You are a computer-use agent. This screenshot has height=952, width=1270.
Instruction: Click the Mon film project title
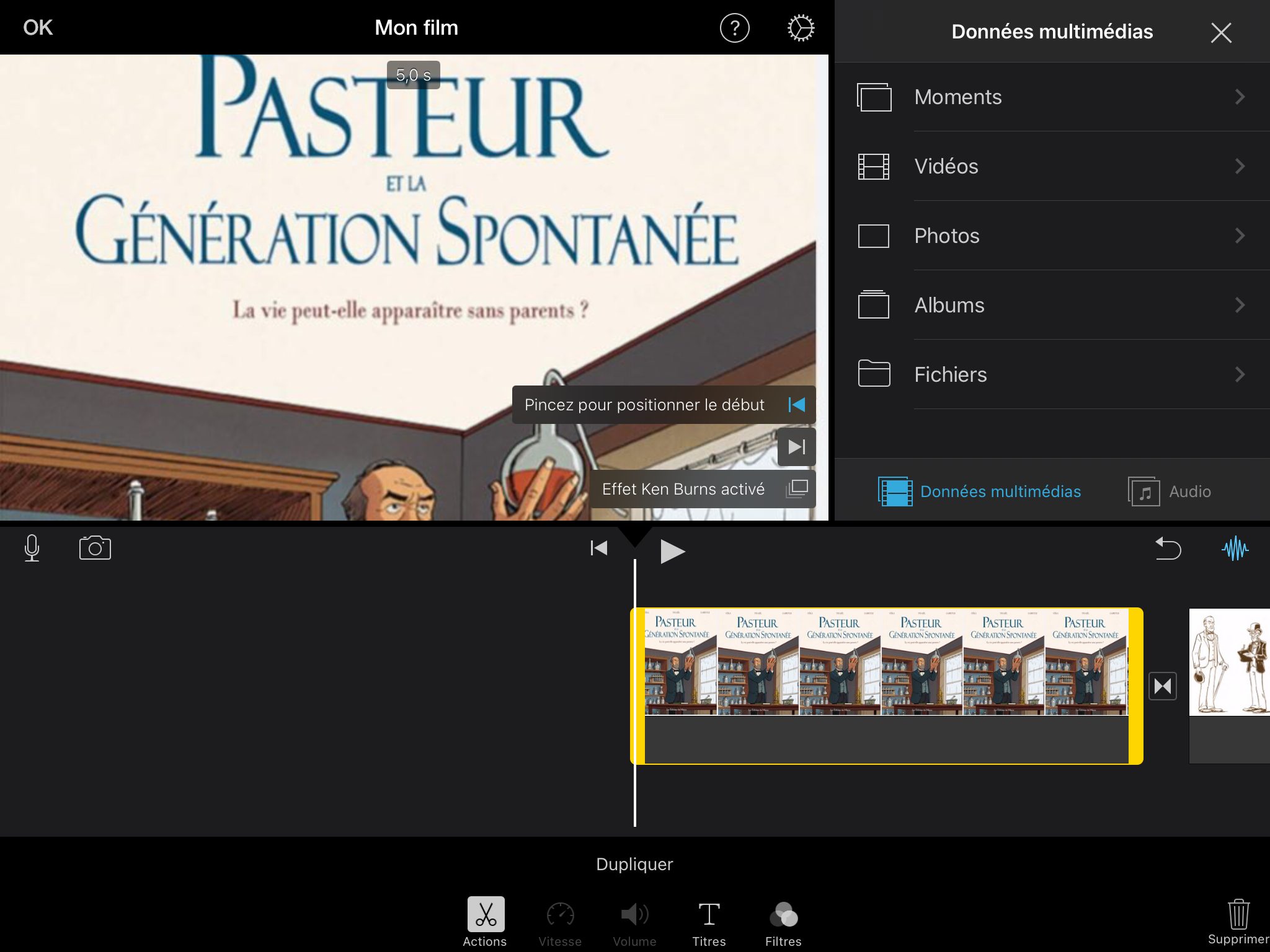click(x=416, y=28)
